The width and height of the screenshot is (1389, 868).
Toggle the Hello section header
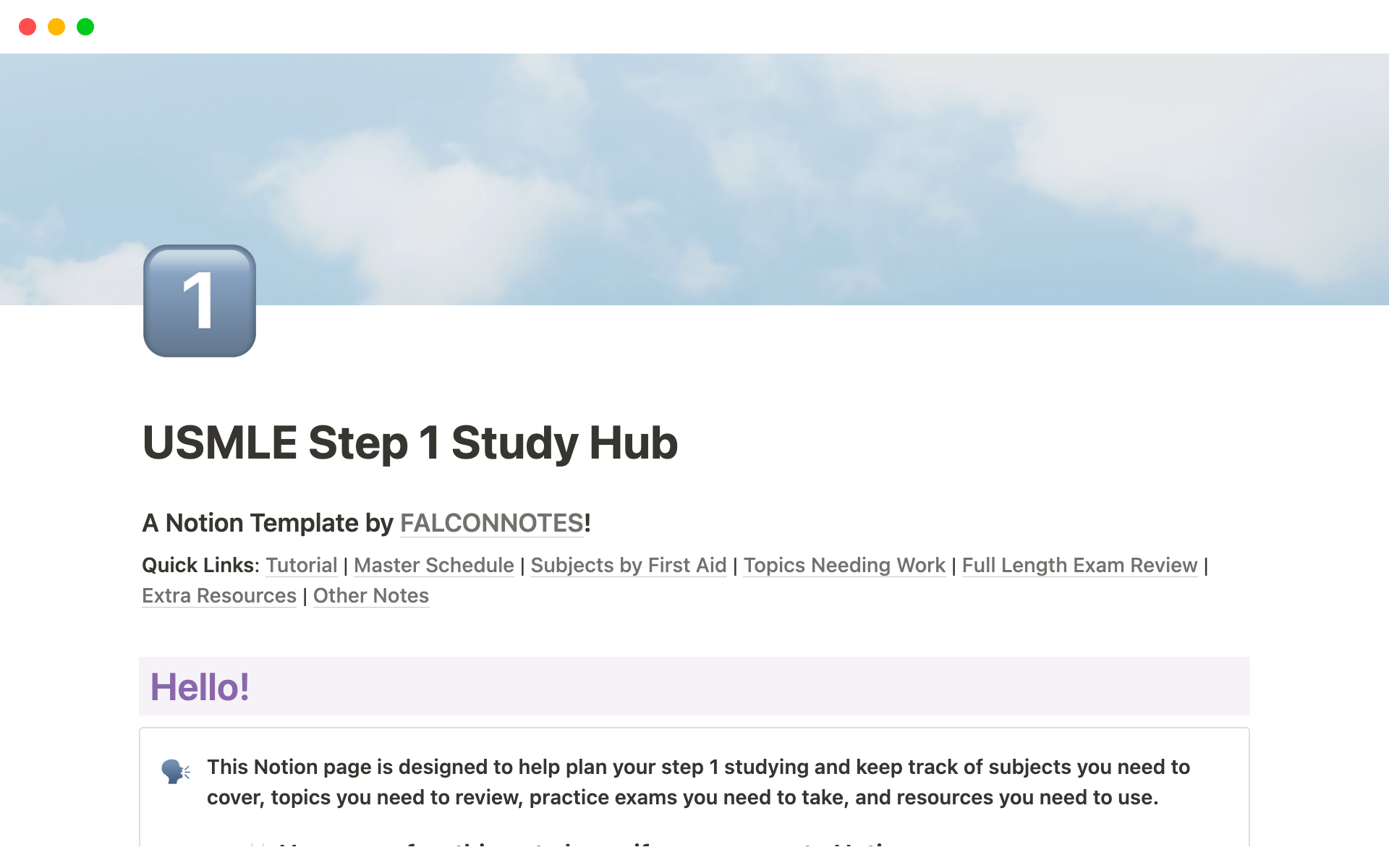tap(198, 687)
